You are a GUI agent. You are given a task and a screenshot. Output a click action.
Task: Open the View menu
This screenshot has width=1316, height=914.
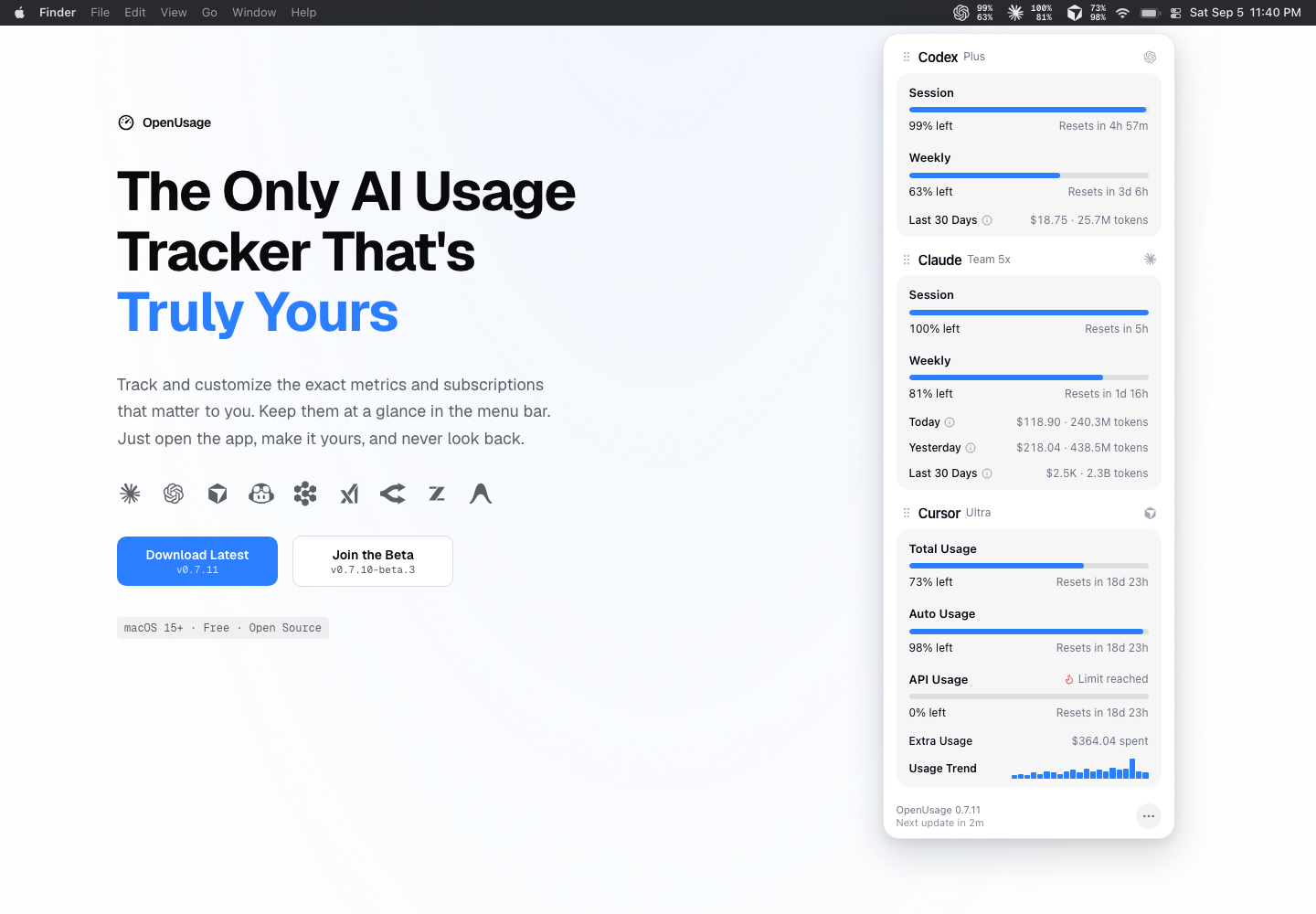(x=174, y=13)
